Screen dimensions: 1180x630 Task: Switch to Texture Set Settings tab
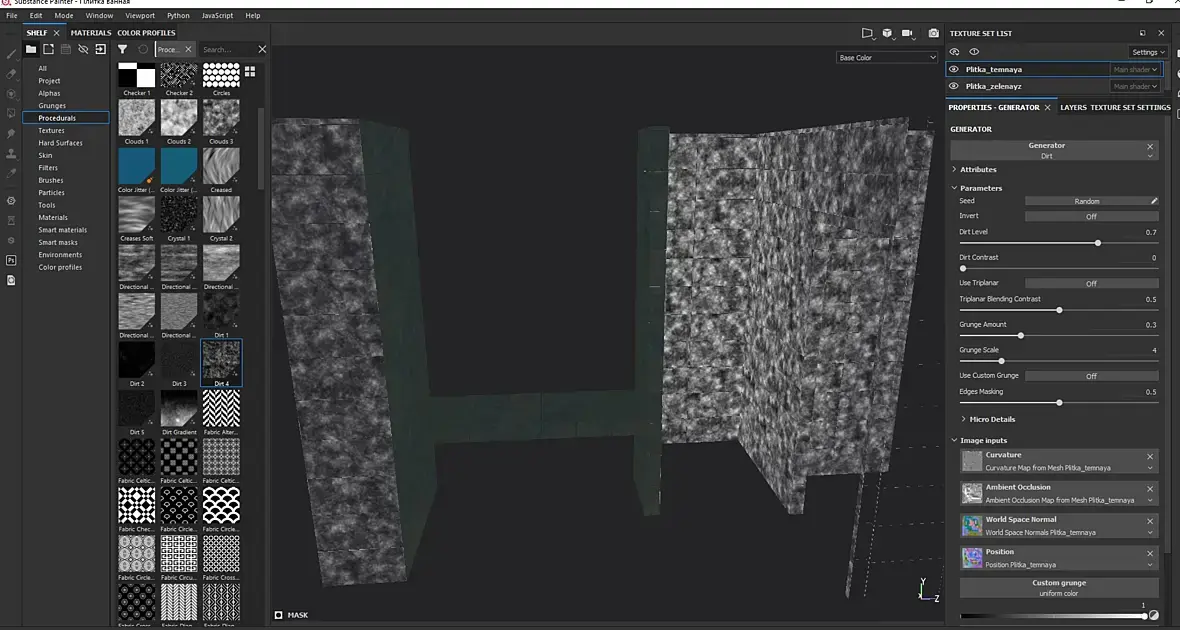tap(1130, 108)
